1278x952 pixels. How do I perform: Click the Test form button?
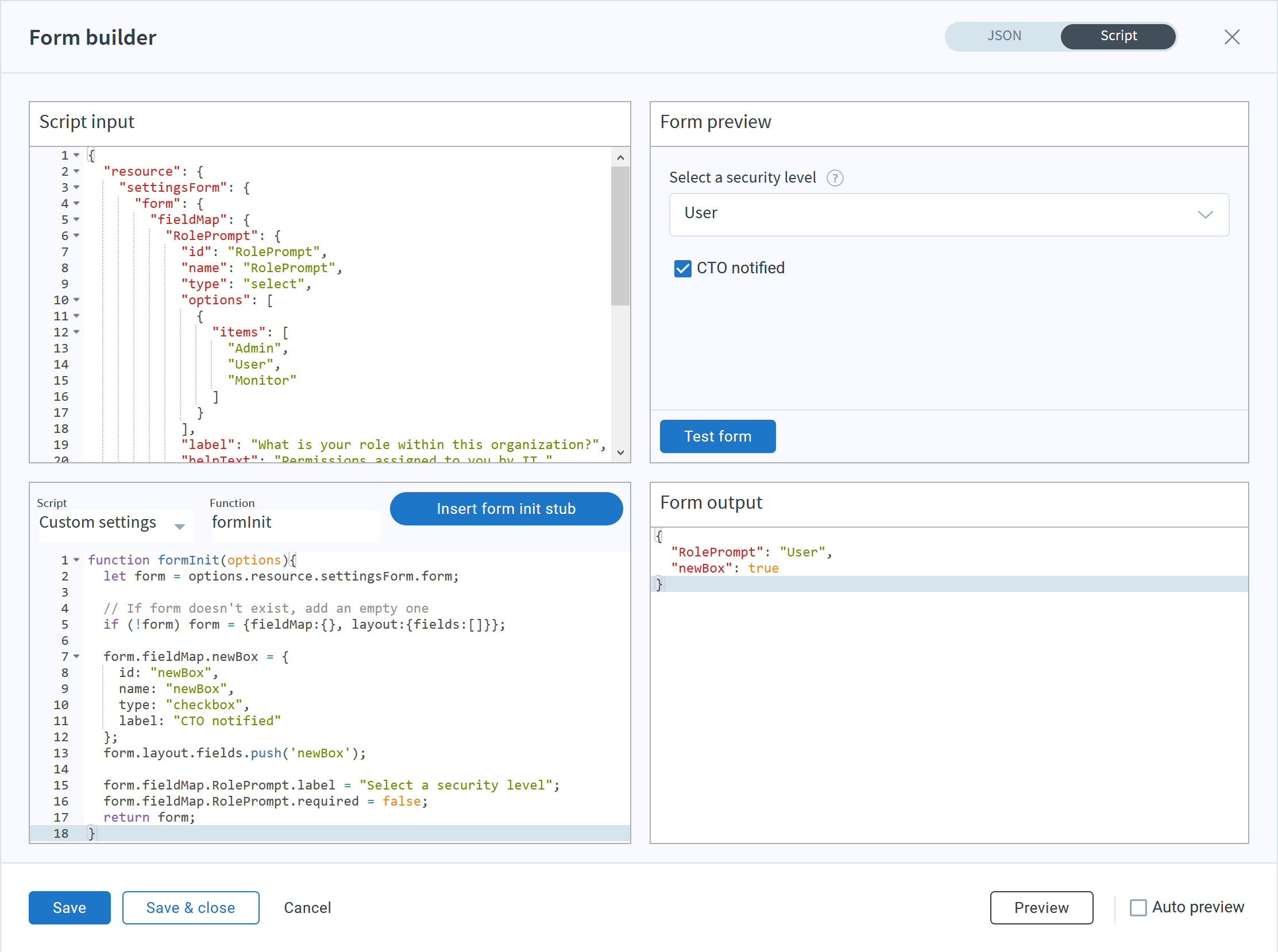coord(717,436)
